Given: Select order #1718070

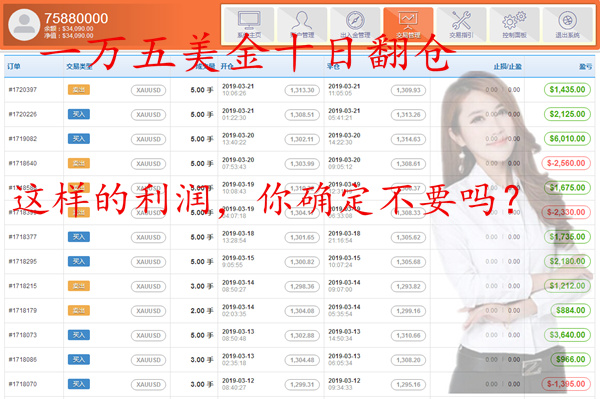Looking at the screenshot, I should 23,384.
